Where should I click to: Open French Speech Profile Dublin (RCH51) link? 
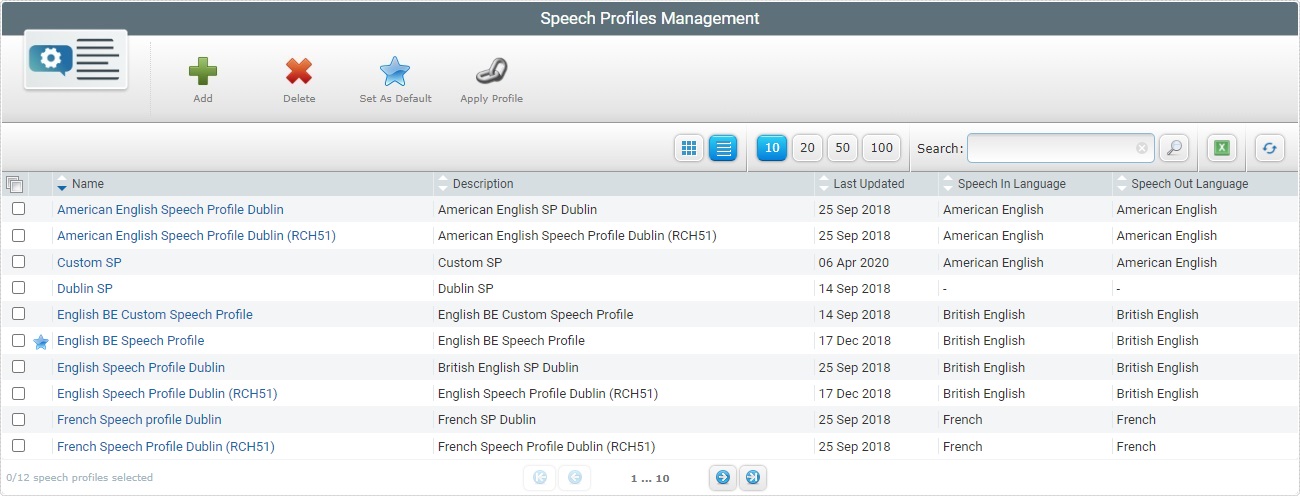point(166,447)
